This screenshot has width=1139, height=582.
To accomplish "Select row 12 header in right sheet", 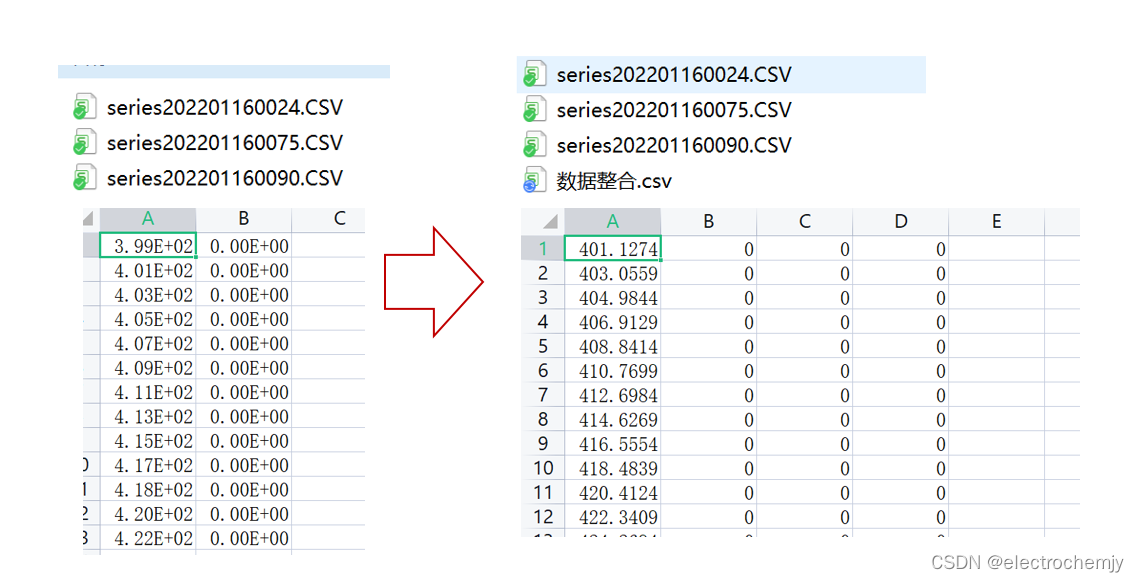I will [543, 517].
